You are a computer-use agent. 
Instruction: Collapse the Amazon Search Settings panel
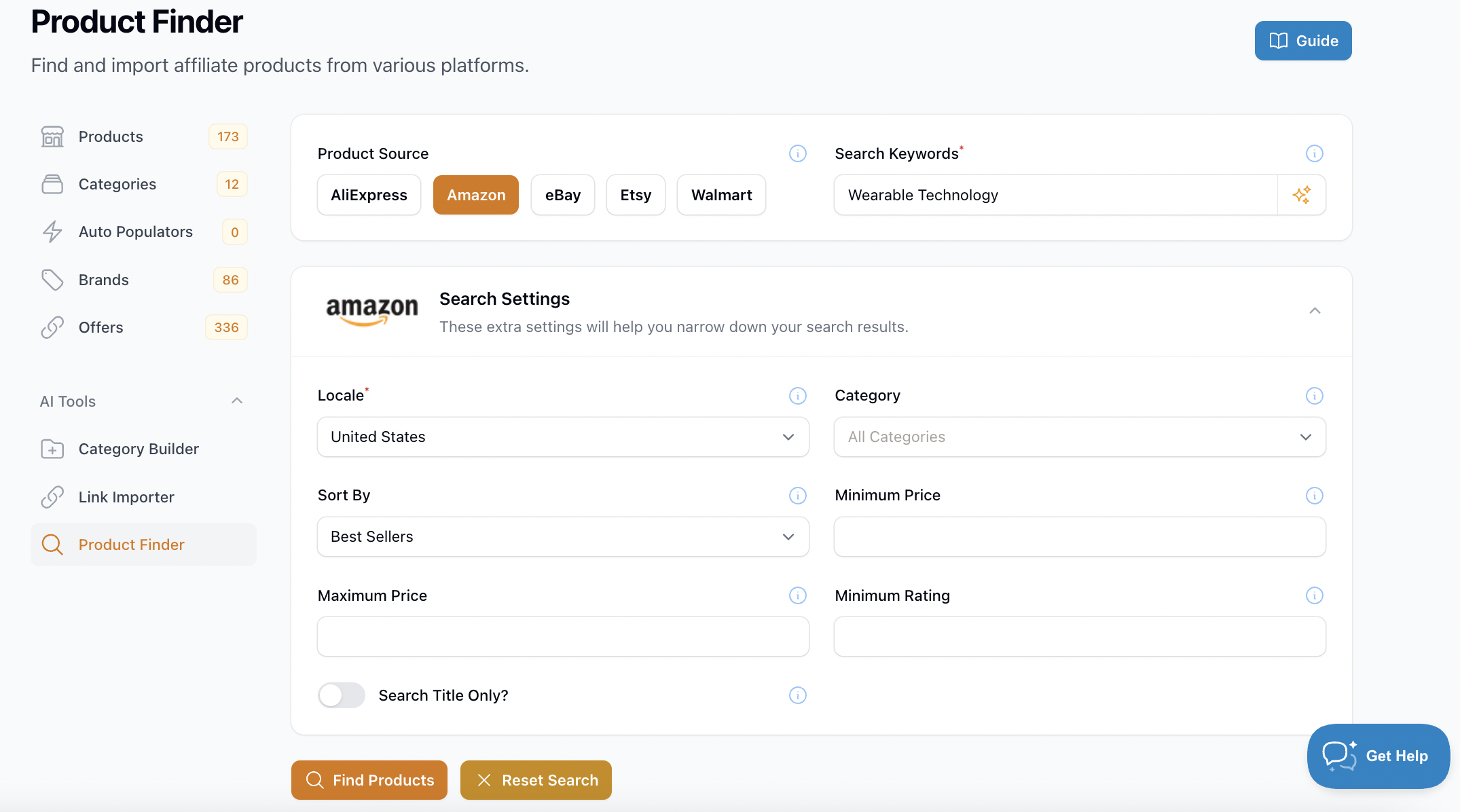click(1314, 311)
